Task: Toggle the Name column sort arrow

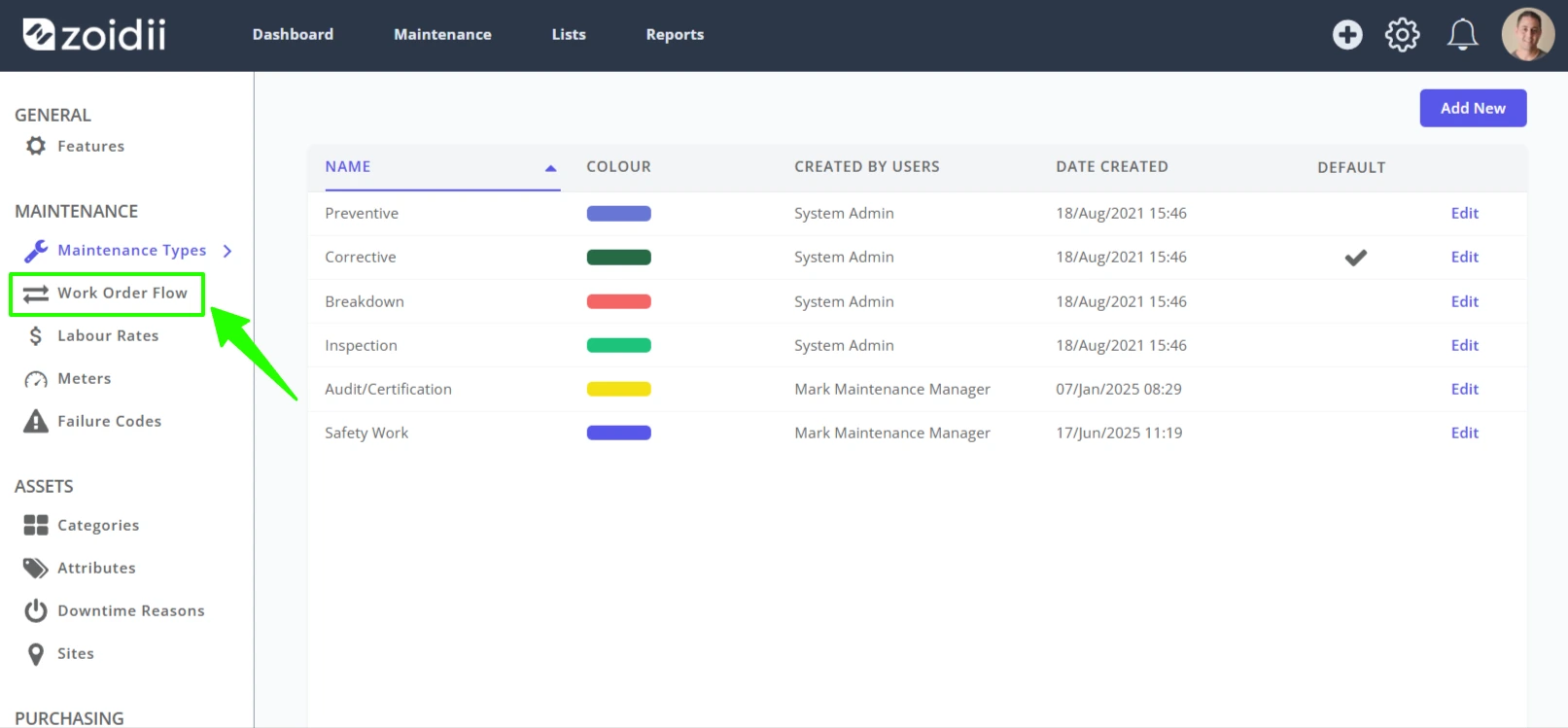Action: tap(550, 168)
